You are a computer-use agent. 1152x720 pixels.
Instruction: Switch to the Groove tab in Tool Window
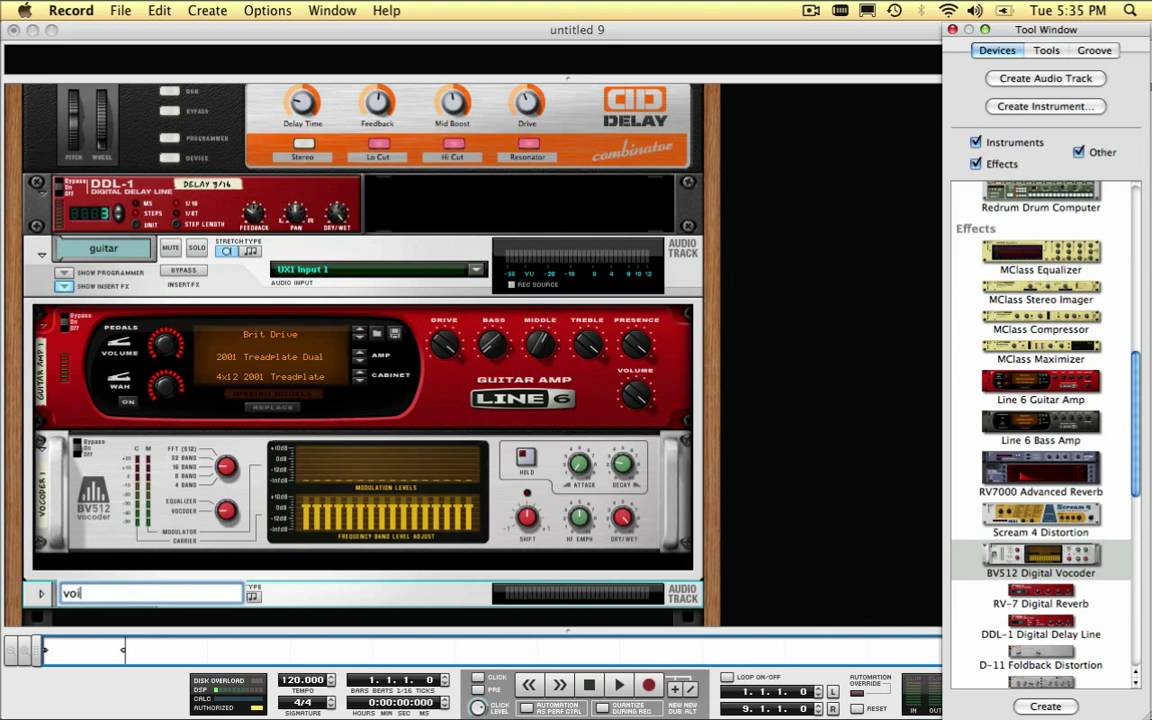1094,50
